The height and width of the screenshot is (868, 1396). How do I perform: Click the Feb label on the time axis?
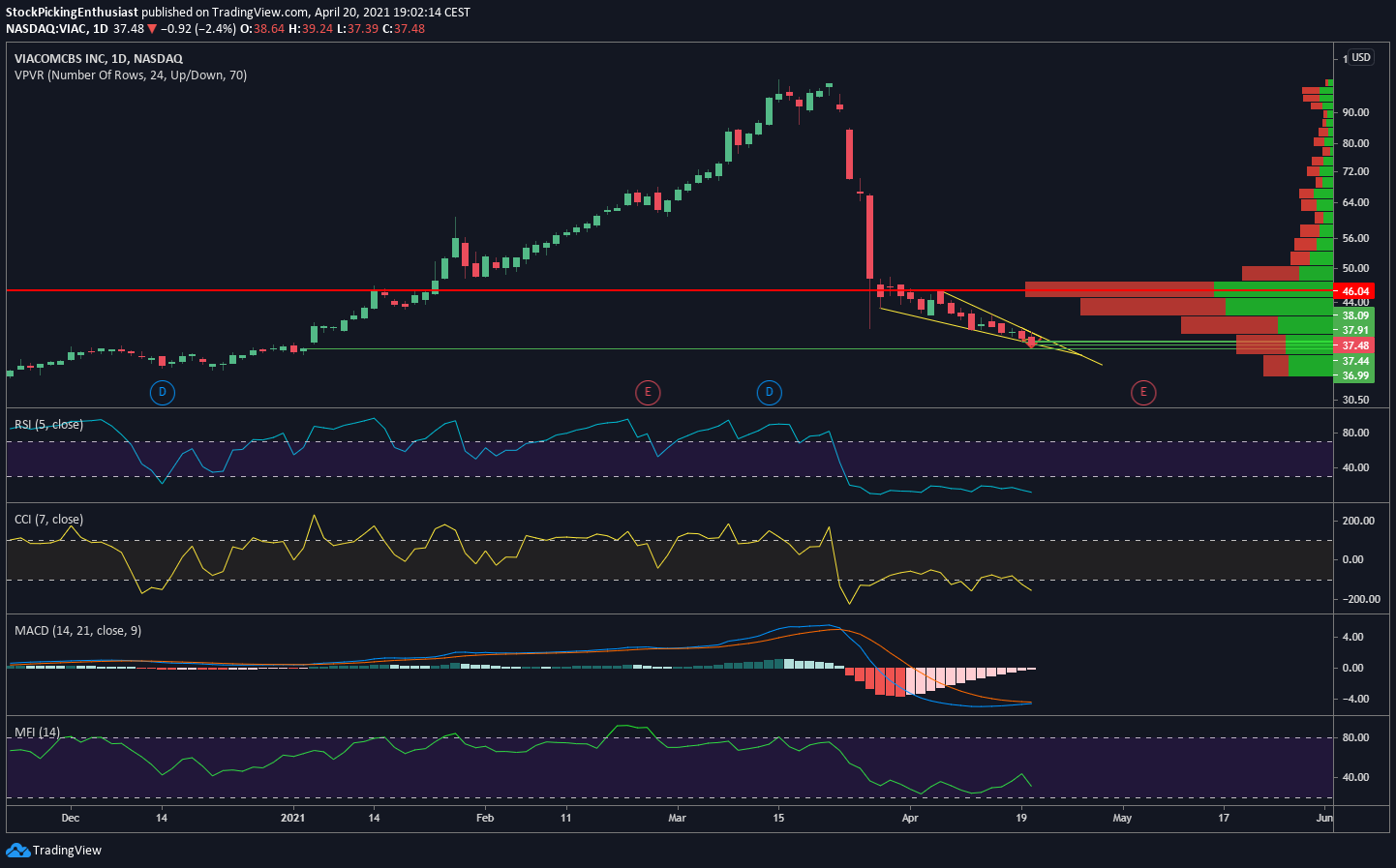click(485, 818)
